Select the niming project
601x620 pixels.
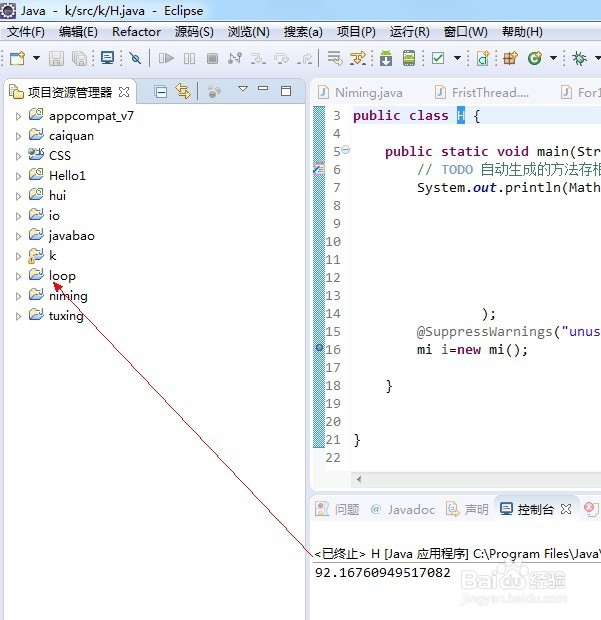click(68, 296)
